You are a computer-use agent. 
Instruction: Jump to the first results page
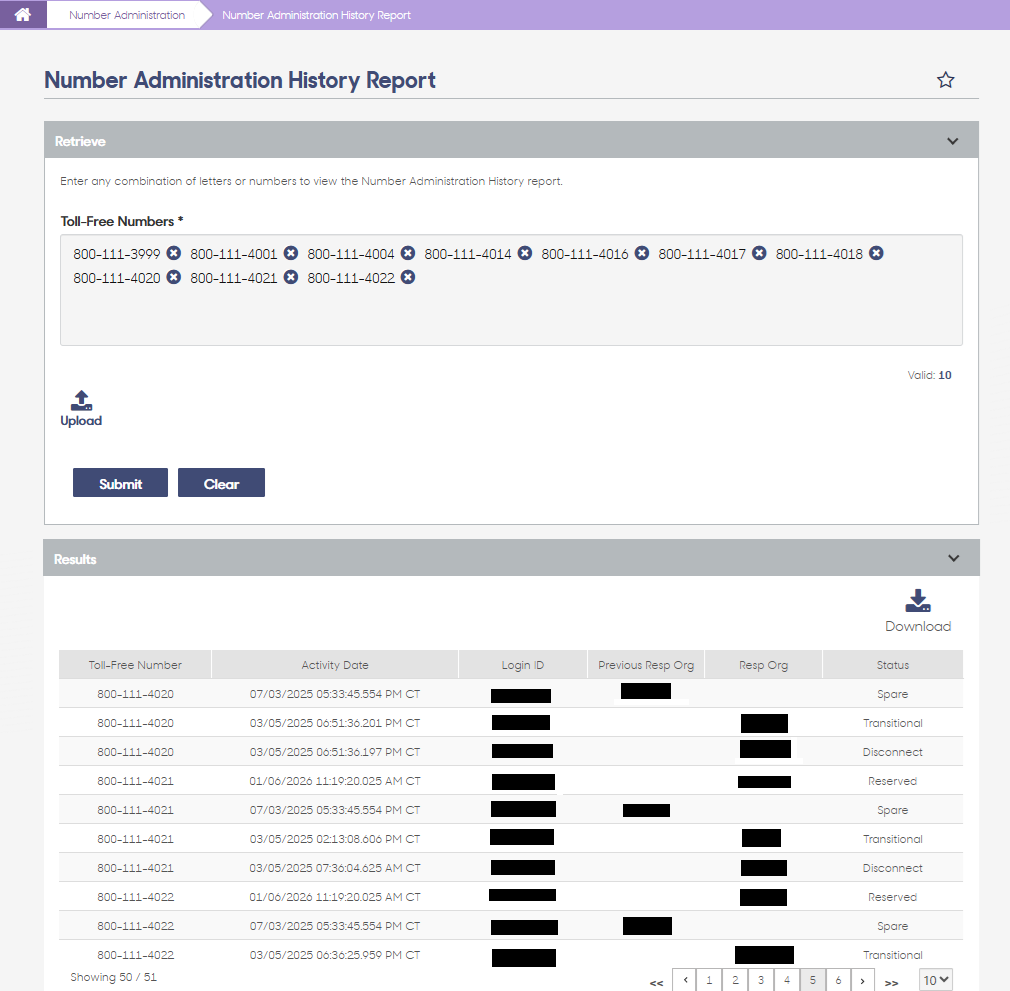[656, 983]
